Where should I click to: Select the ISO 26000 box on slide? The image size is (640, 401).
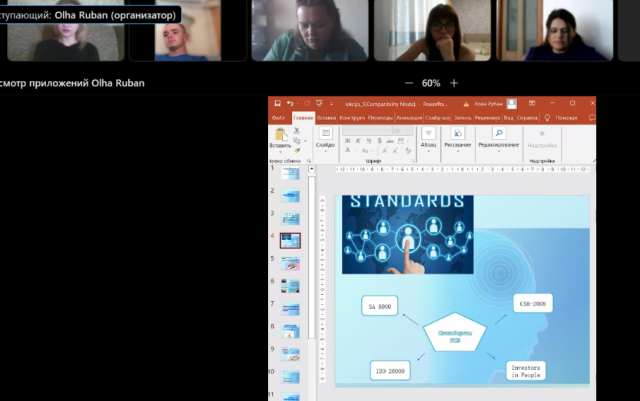pyautogui.click(x=390, y=370)
